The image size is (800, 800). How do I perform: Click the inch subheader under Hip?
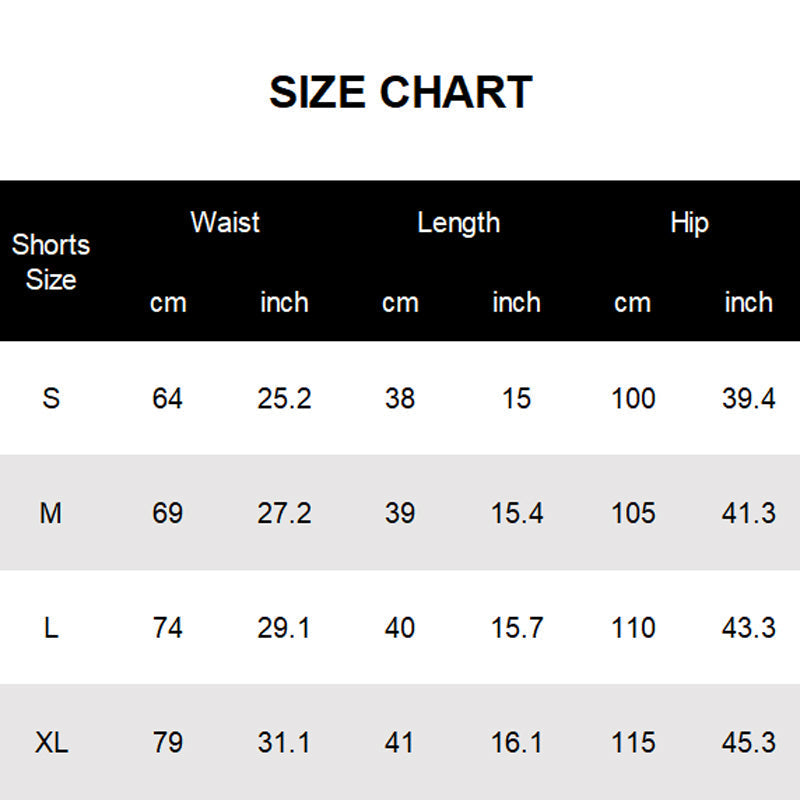[x=748, y=302]
